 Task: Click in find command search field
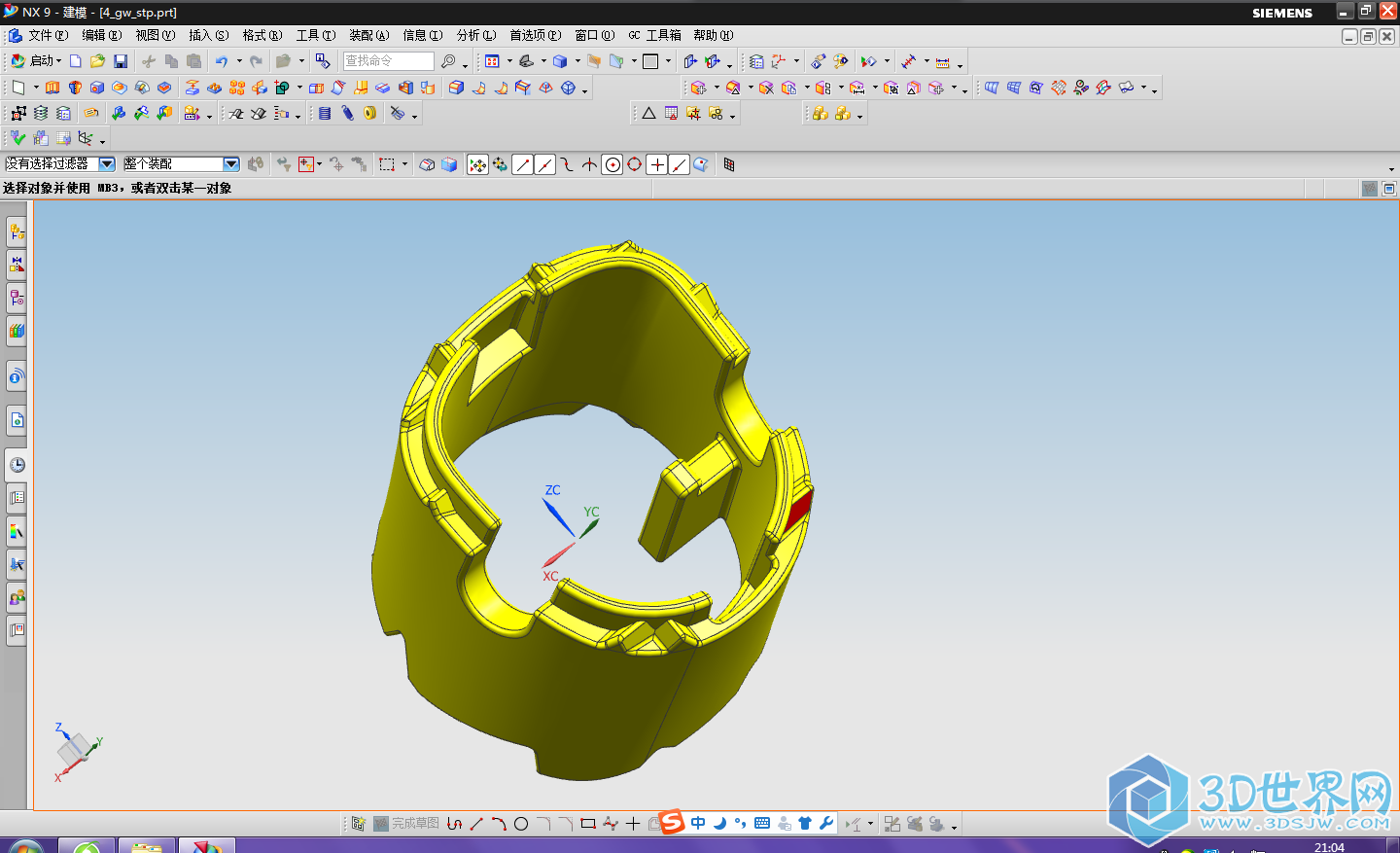pos(388,61)
